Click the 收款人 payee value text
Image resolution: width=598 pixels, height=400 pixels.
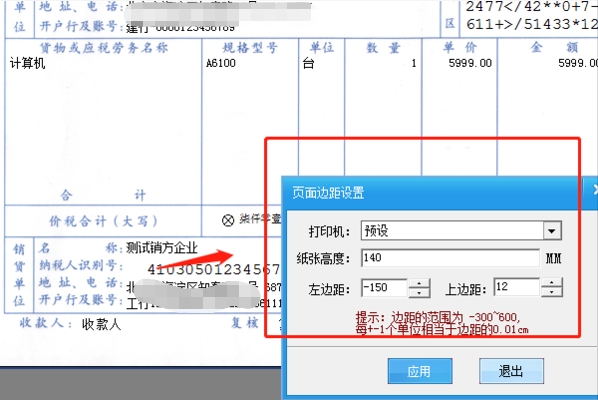(101, 324)
